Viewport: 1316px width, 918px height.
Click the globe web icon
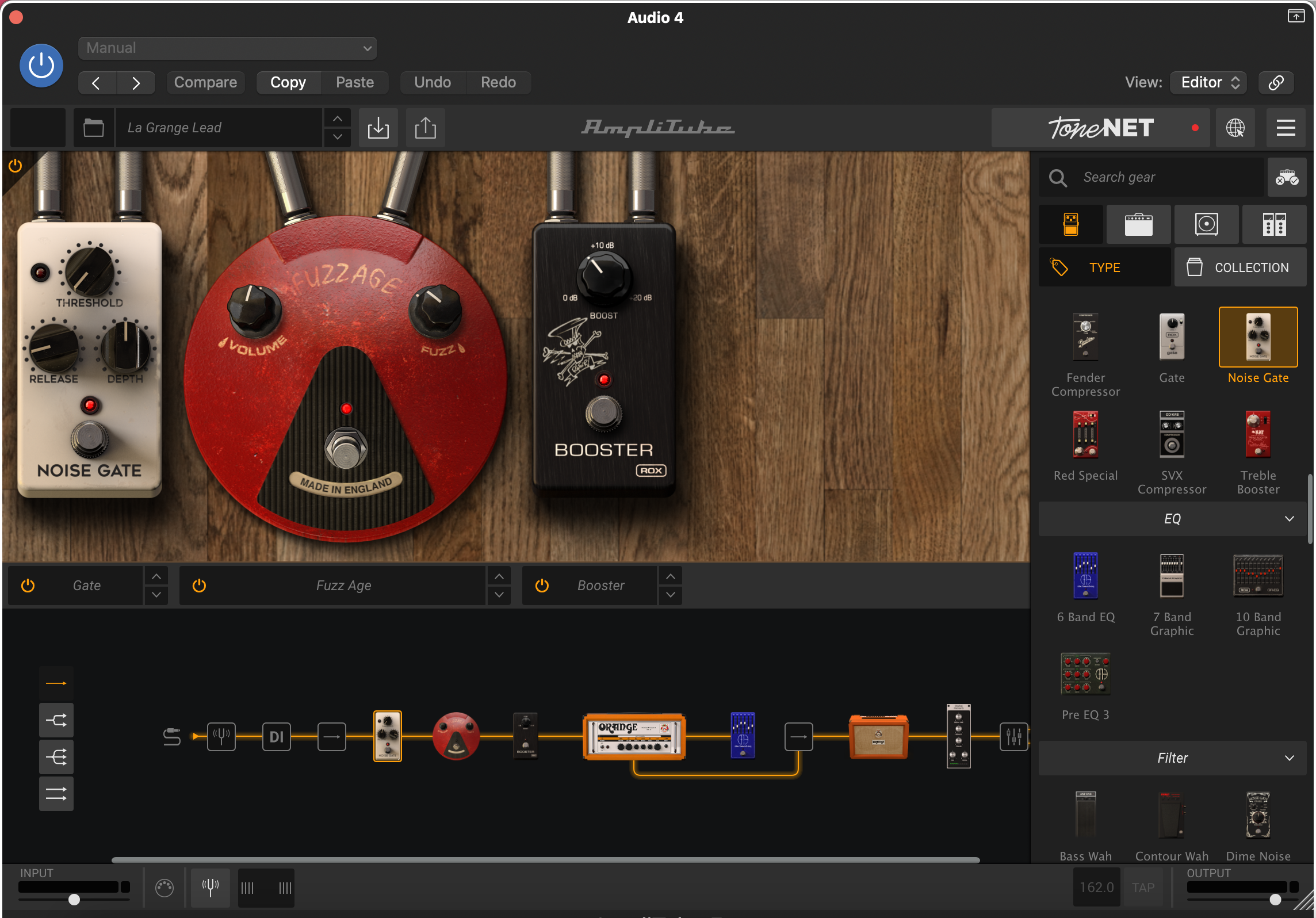click(x=1235, y=128)
